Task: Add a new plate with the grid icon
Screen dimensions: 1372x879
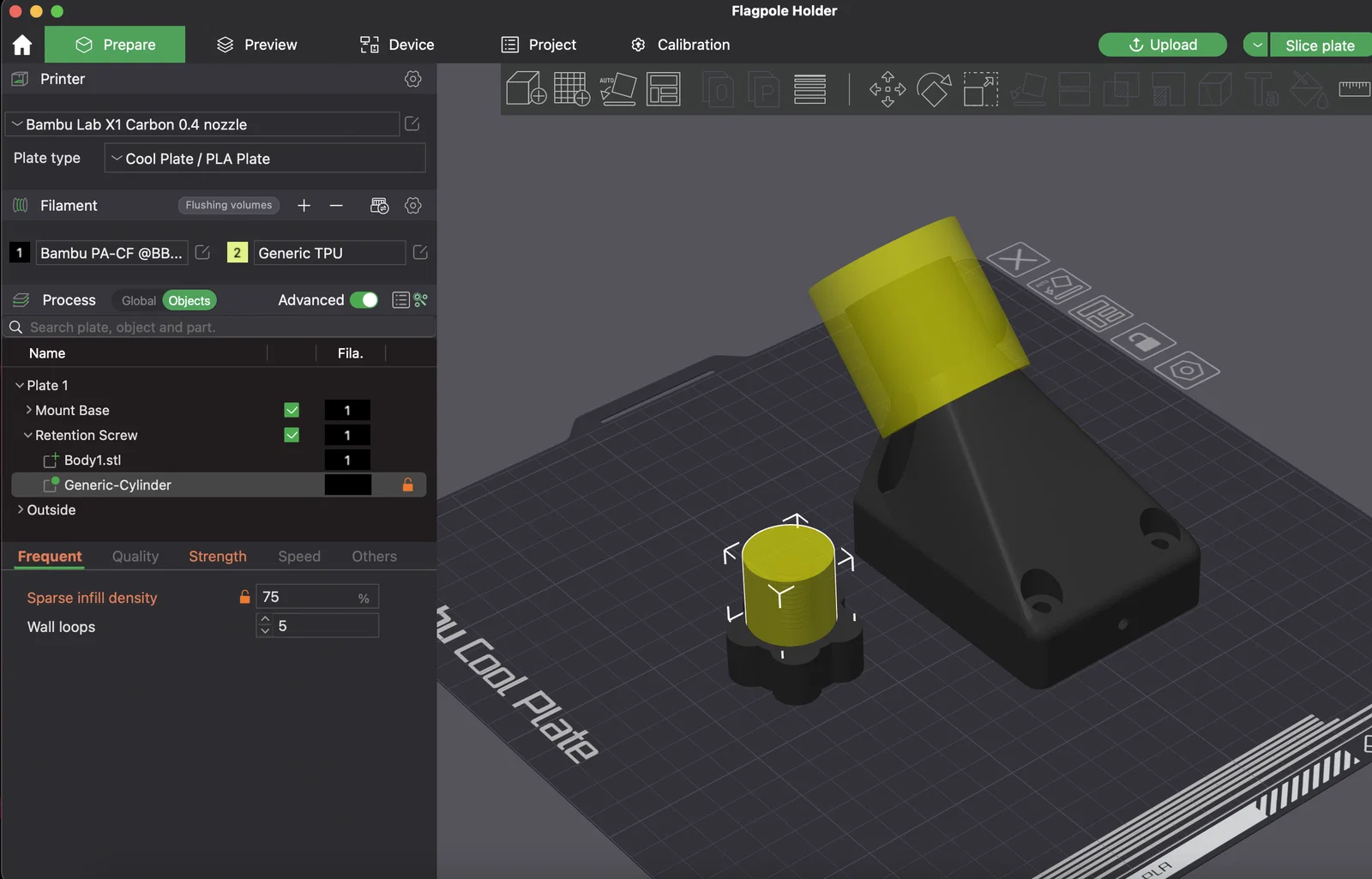Action: point(572,89)
